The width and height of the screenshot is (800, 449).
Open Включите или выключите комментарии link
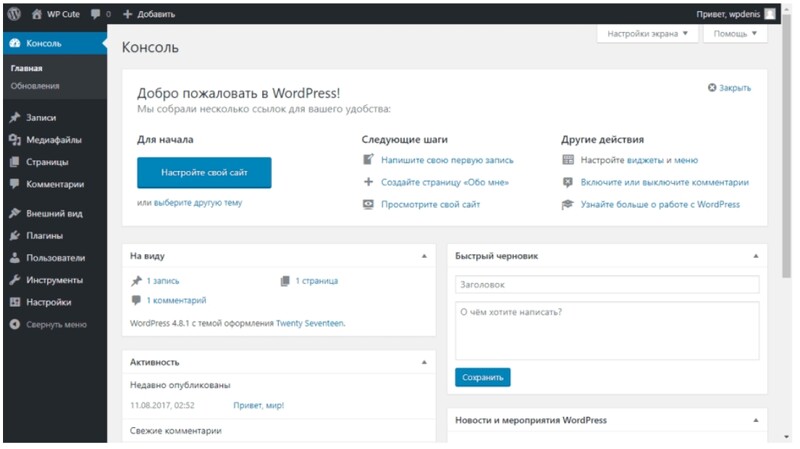point(665,182)
